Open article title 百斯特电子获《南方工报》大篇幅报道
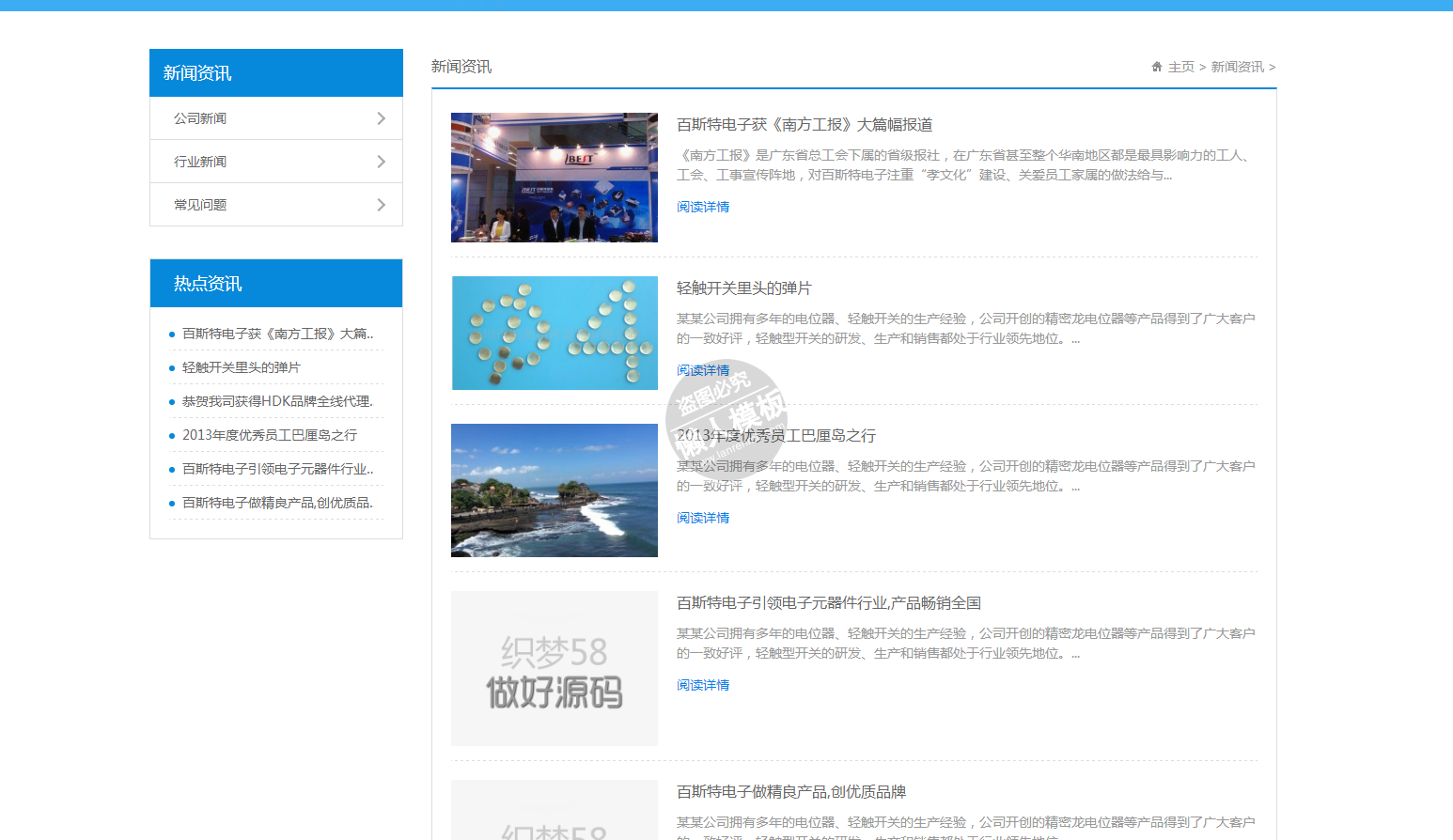The image size is (1453, 840). 804,125
